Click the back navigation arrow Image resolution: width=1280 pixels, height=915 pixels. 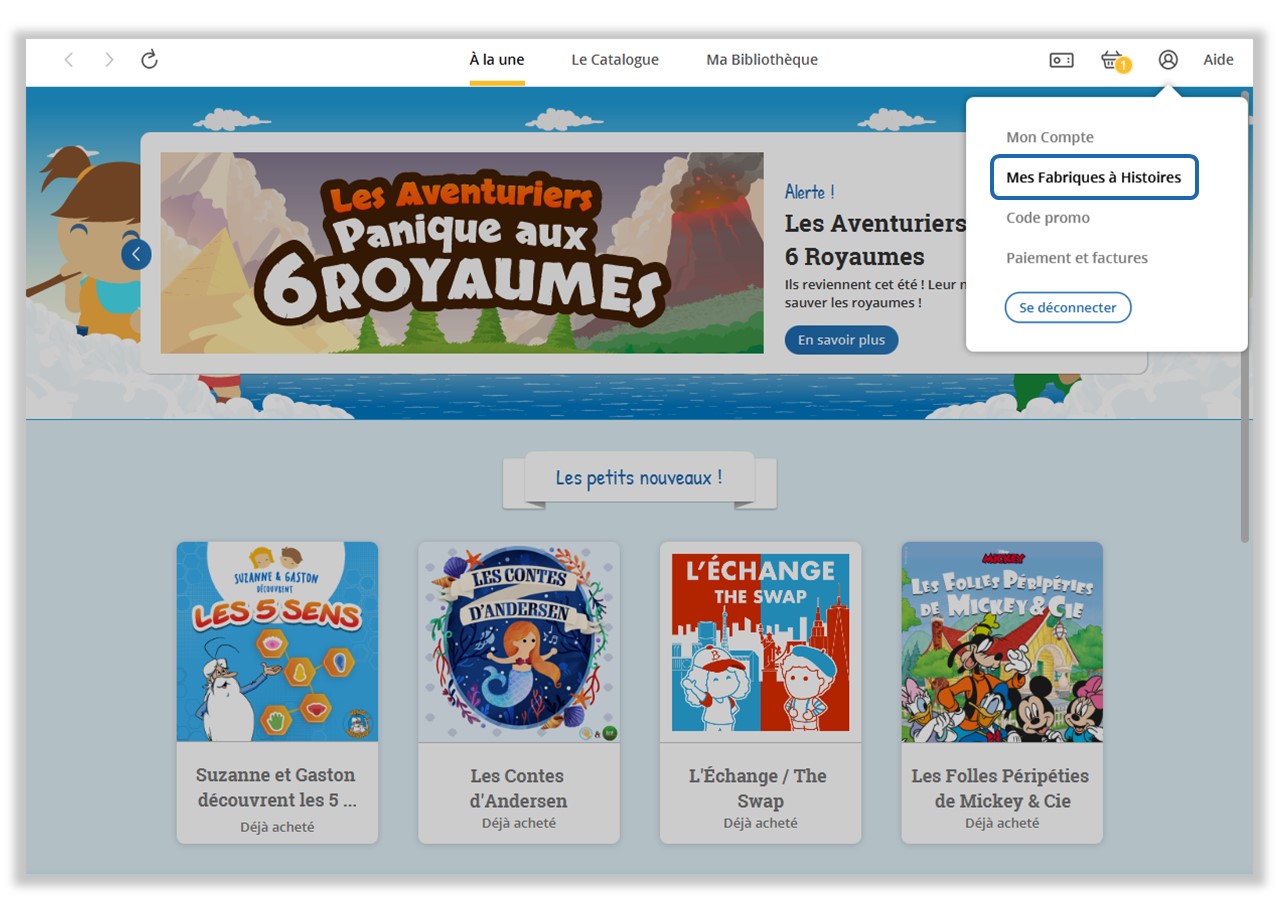coord(69,60)
